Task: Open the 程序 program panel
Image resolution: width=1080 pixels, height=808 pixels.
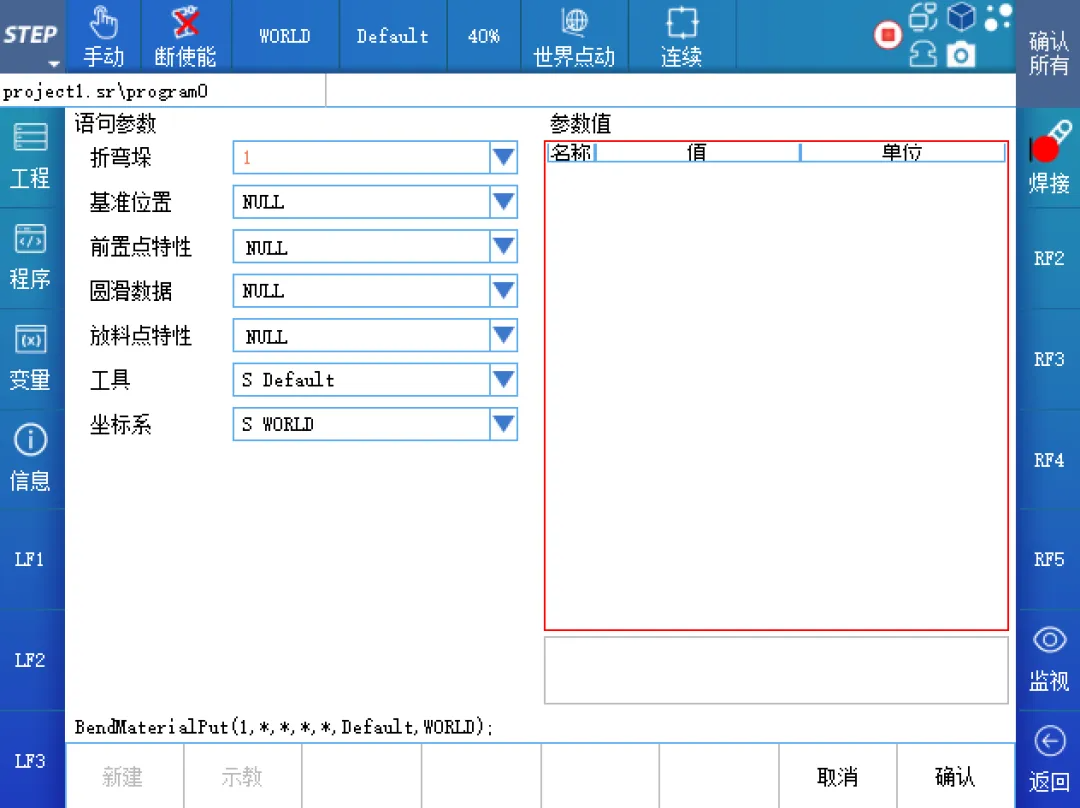Action: (30, 258)
